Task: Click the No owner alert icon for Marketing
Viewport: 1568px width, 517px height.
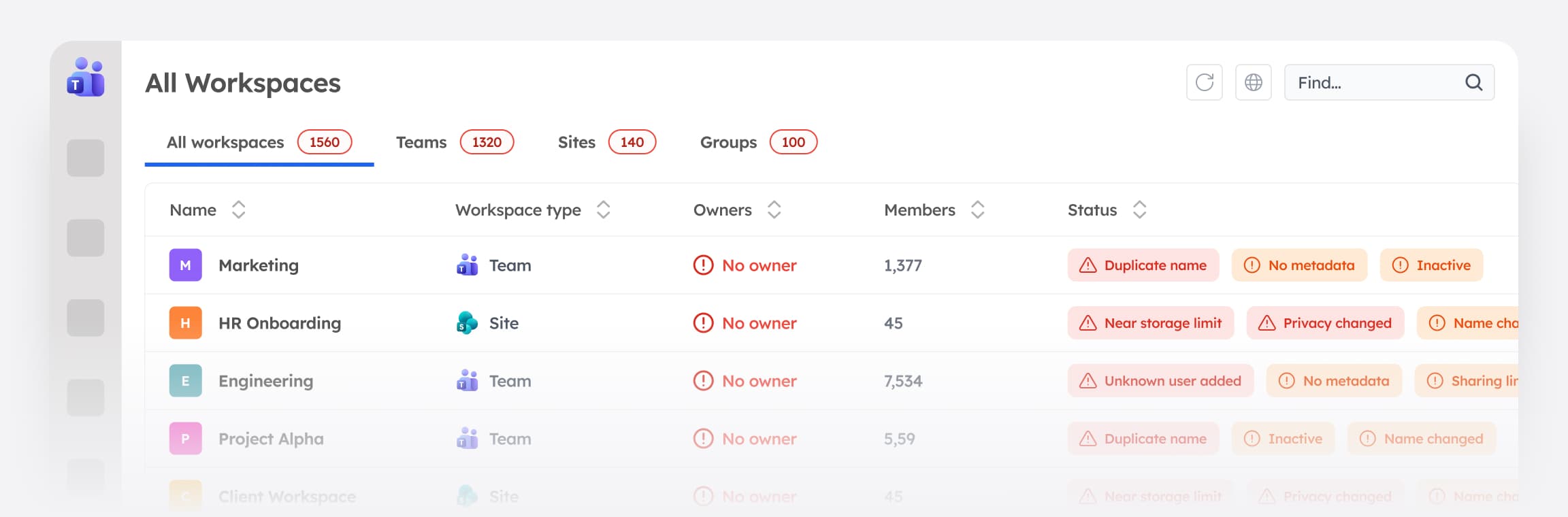Action: point(703,265)
